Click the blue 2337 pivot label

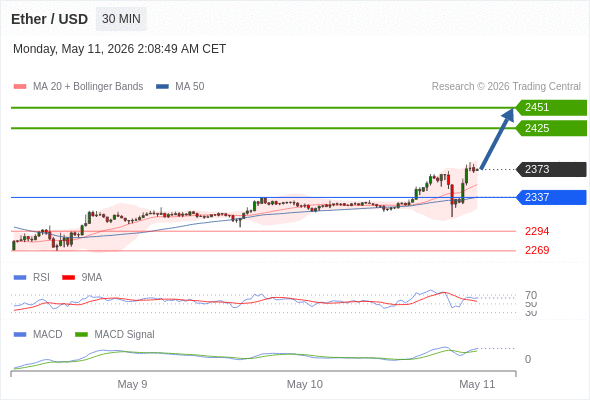(551, 197)
